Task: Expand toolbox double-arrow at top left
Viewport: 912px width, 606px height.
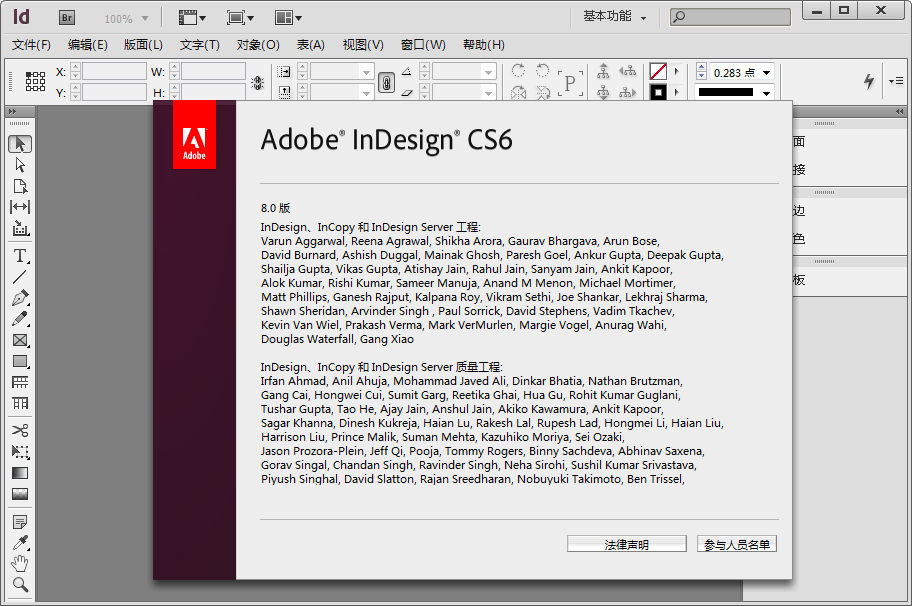Action: point(12,111)
